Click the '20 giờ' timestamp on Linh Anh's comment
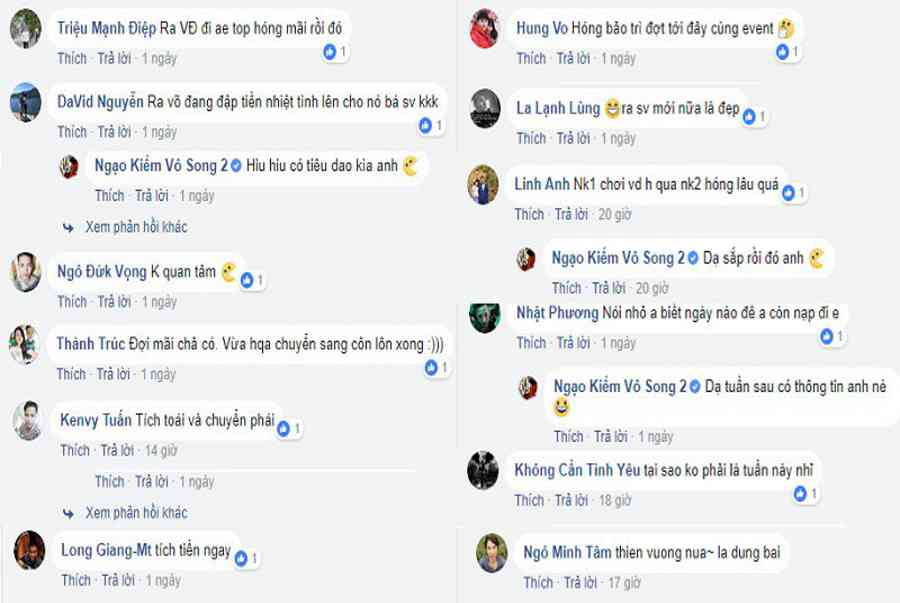The height and width of the screenshot is (603, 900). click(615, 215)
